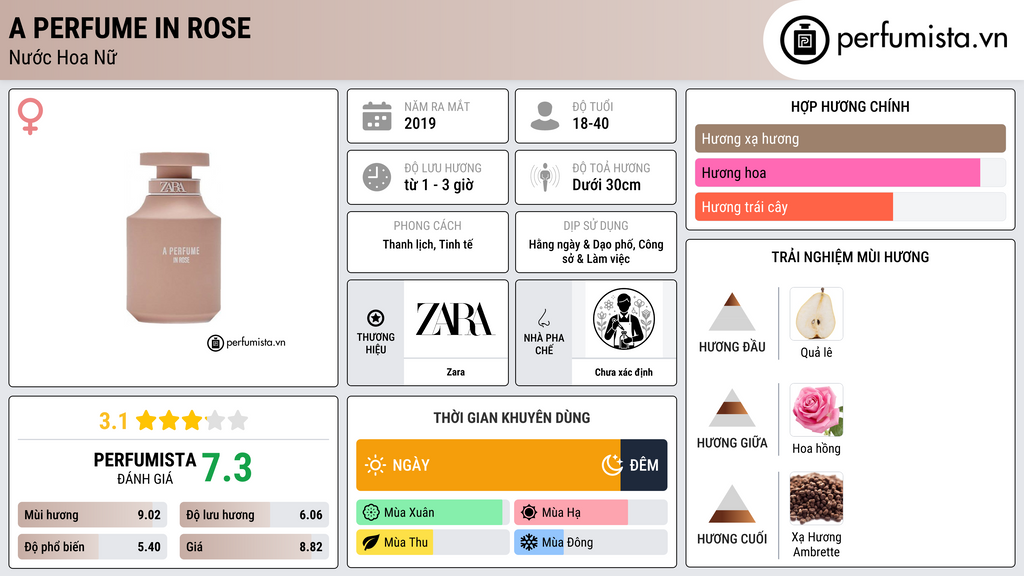Click the dark Đêm night segment
Screen dimensions: 1024x576
tap(644, 465)
